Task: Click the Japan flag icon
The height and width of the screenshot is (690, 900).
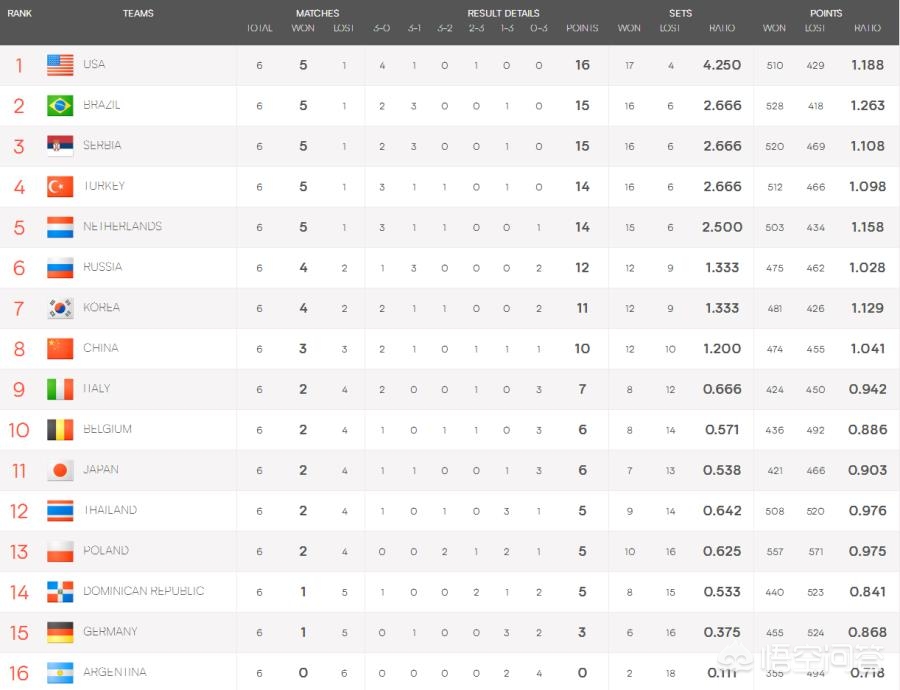Action: click(60, 470)
